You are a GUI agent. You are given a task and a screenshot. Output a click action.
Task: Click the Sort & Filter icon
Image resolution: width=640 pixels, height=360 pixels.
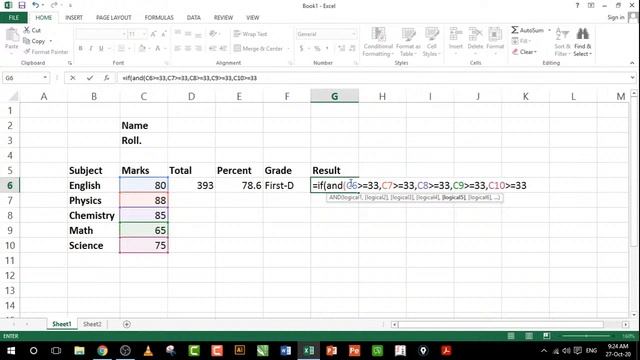(x=562, y=35)
